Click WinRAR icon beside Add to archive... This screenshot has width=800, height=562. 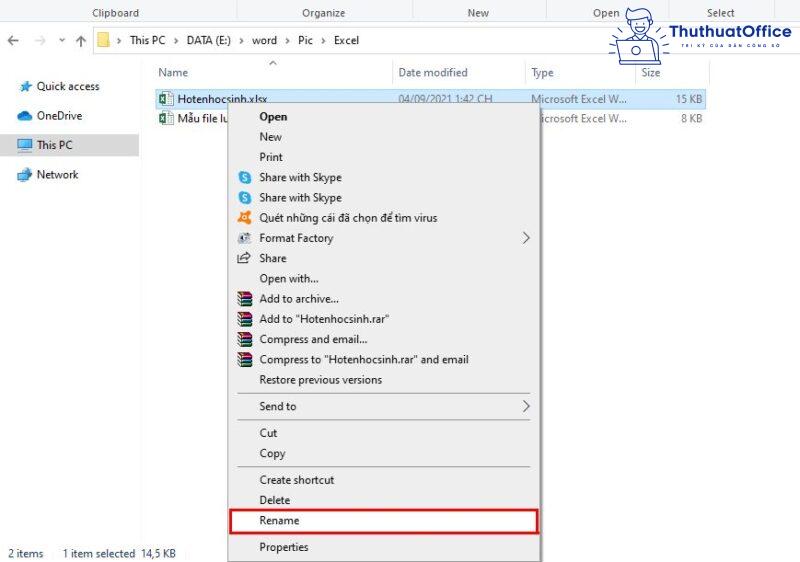point(245,299)
